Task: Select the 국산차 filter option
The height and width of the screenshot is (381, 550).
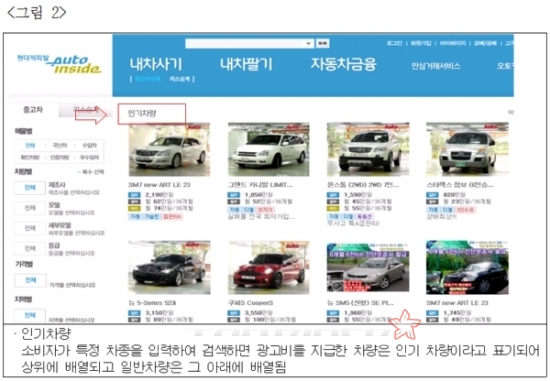Action: (60, 145)
